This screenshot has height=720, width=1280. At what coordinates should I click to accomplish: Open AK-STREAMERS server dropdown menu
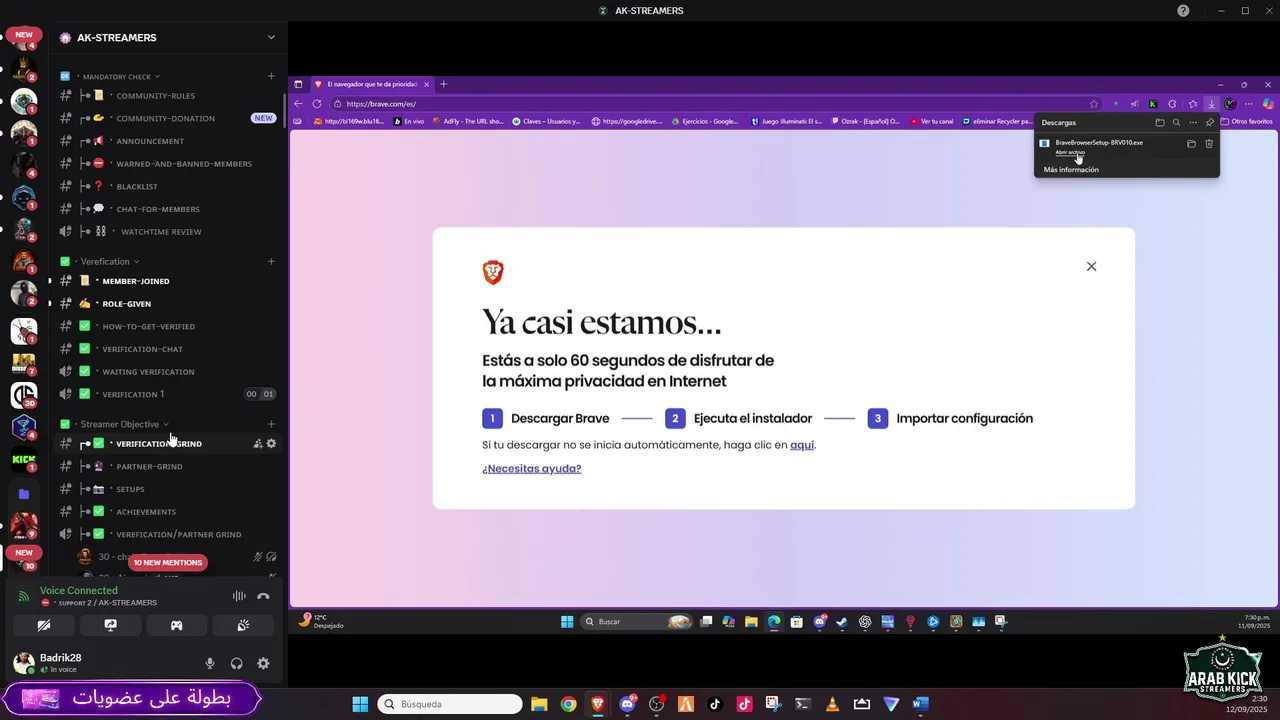pos(271,37)
